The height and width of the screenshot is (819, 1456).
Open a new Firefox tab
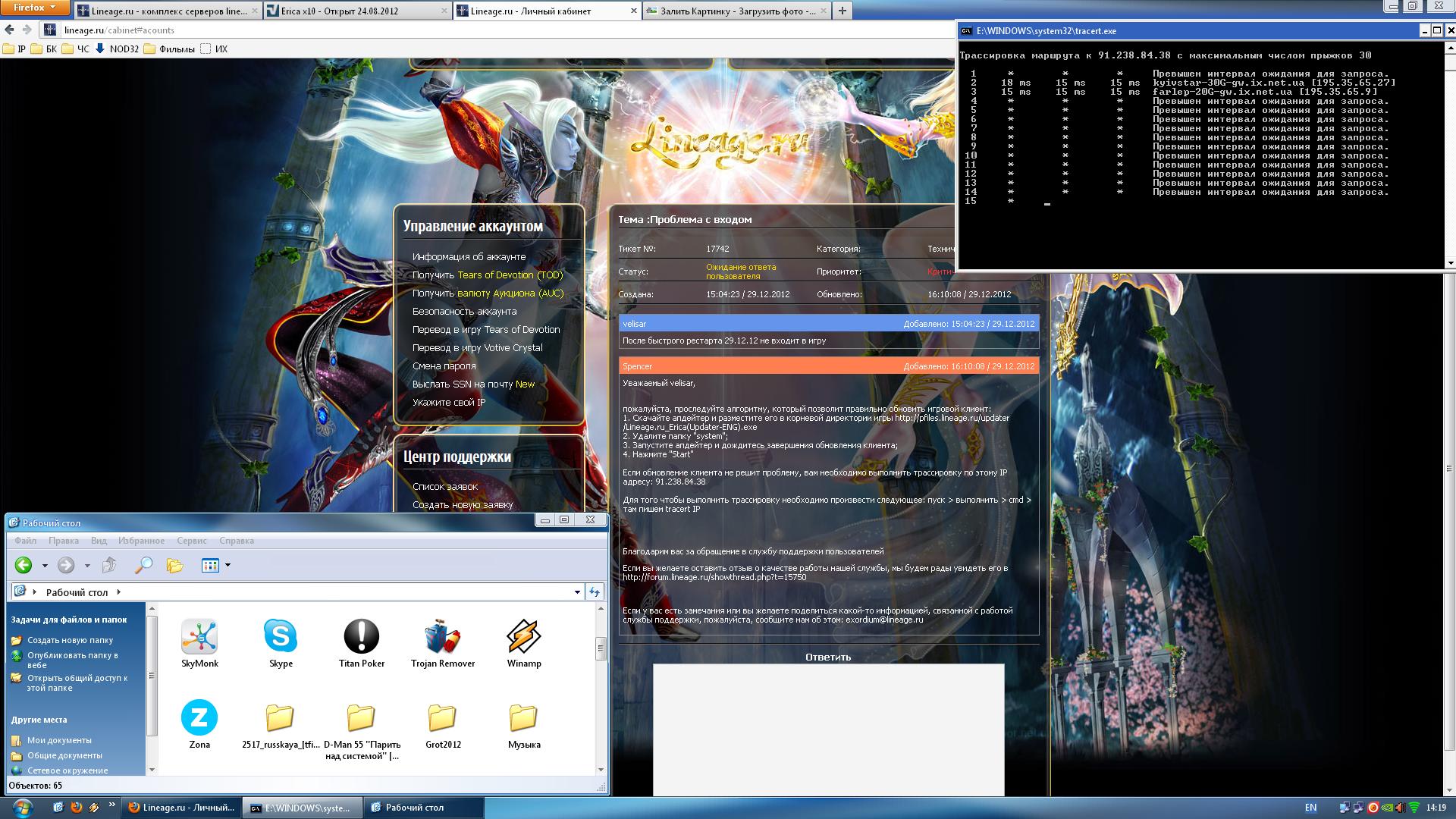[842, 11]
